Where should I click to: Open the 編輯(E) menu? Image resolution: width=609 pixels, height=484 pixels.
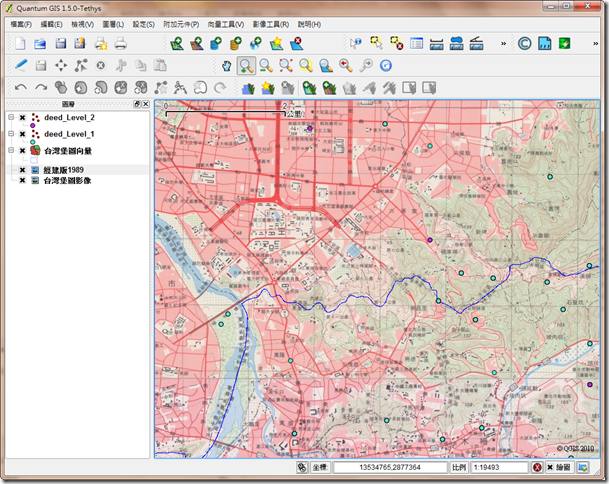point(51,24)
